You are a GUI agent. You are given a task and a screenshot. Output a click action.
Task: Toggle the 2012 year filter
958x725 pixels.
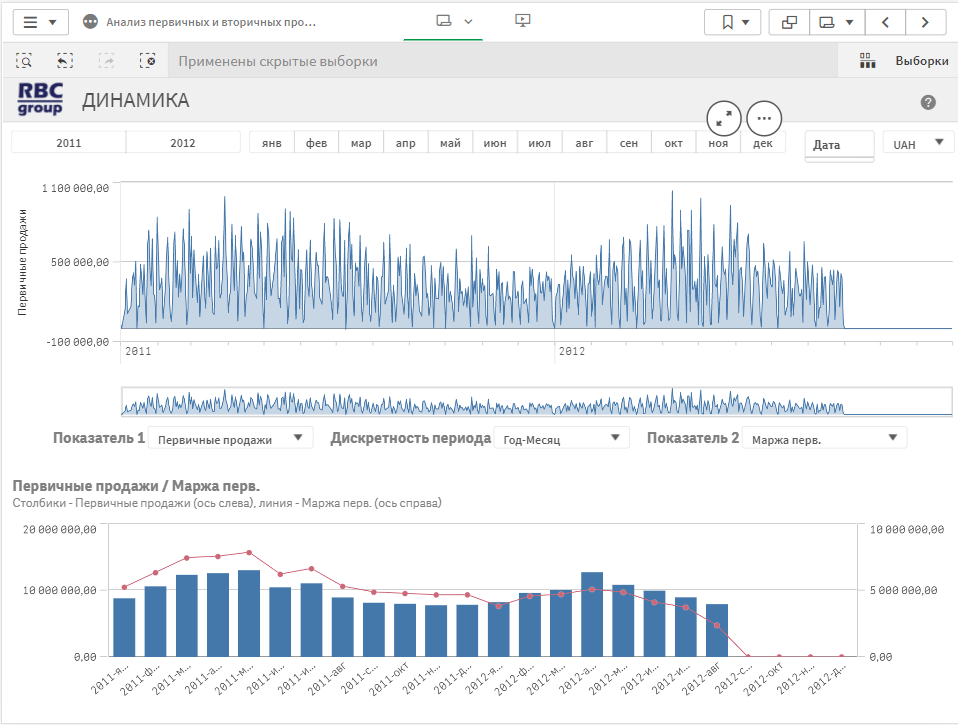(183, 143)
